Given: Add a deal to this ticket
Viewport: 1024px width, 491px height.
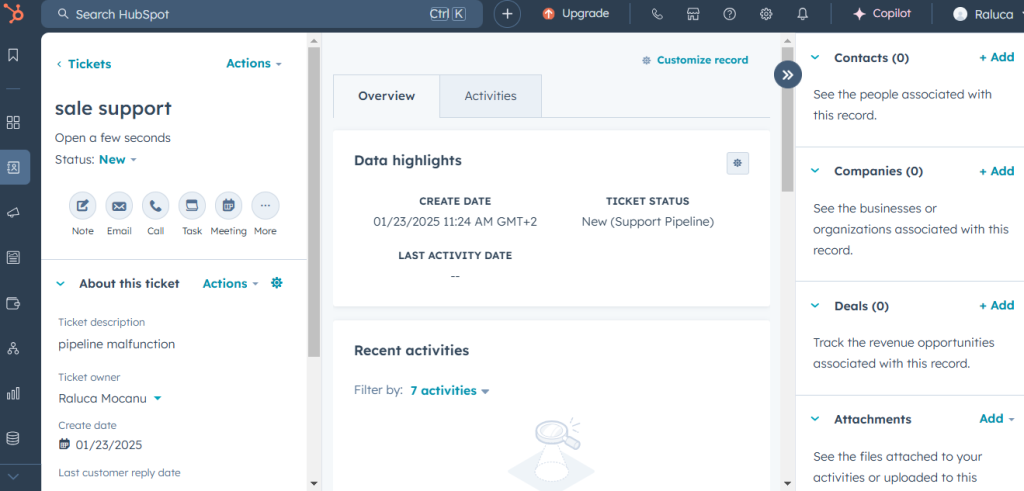Looking at the screenshot, I should pos(997,306).
